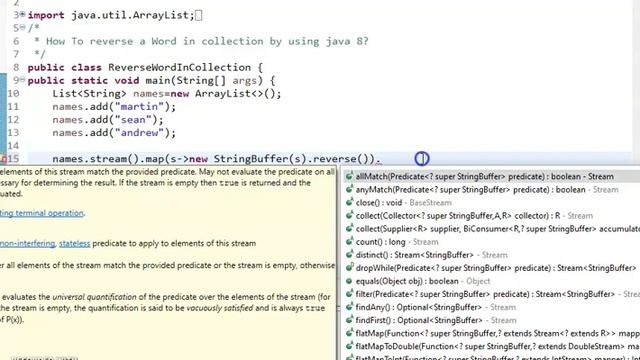Click "martin" string literal on line 11
Screen dimensions: 640x360
pos(139,107)
